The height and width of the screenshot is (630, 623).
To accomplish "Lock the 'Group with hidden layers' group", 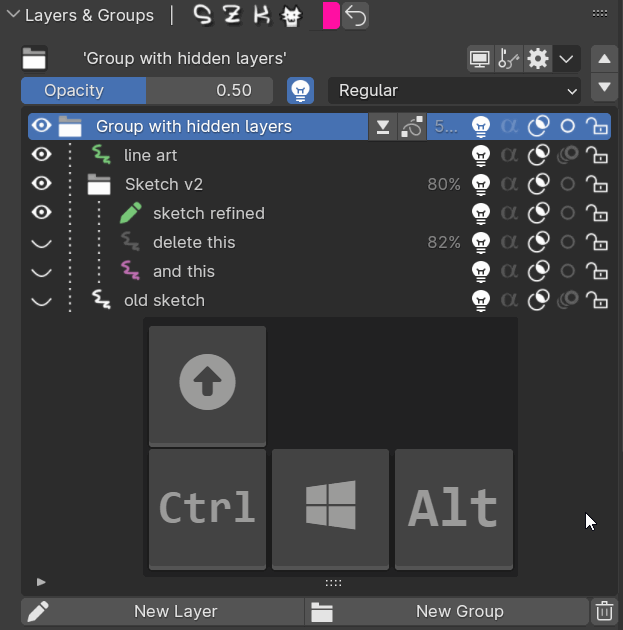I will coord(596,127).
